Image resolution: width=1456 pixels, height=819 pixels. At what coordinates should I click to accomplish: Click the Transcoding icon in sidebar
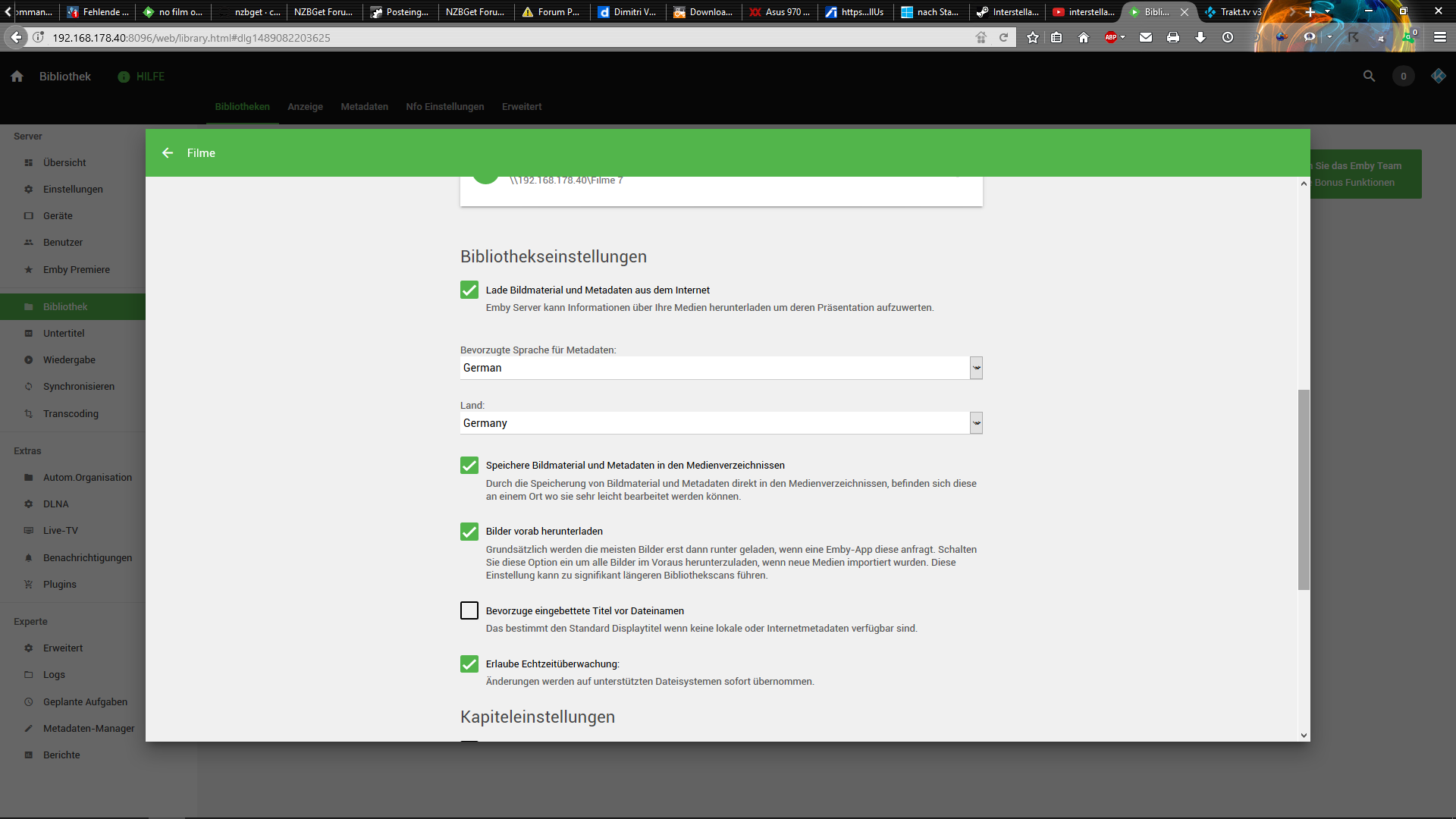29,414
